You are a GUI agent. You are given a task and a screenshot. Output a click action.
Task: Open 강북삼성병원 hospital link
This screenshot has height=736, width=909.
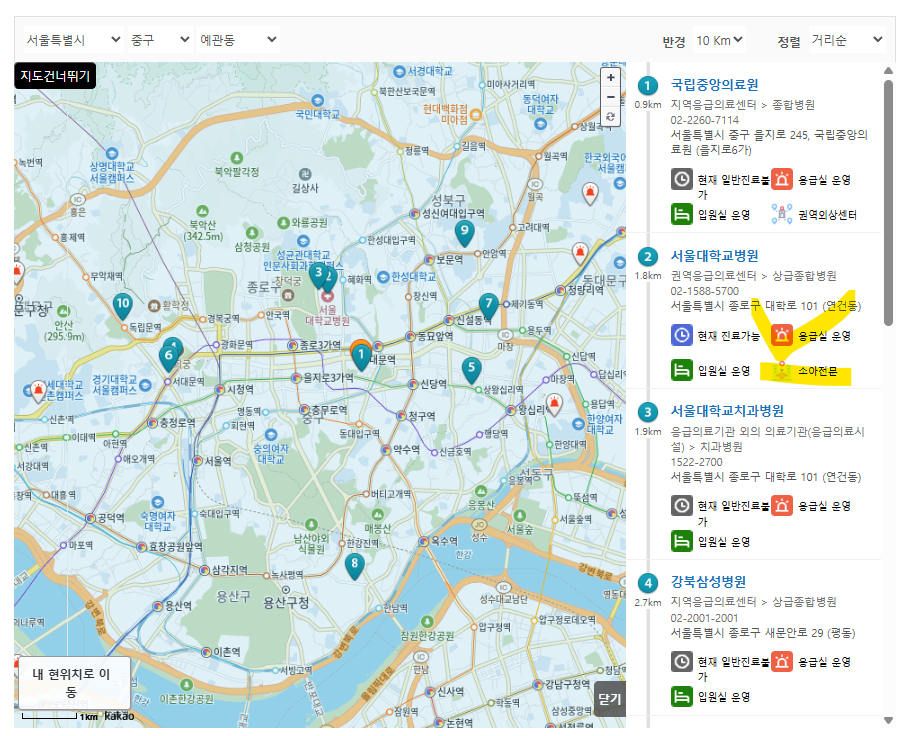pos(708,581)
